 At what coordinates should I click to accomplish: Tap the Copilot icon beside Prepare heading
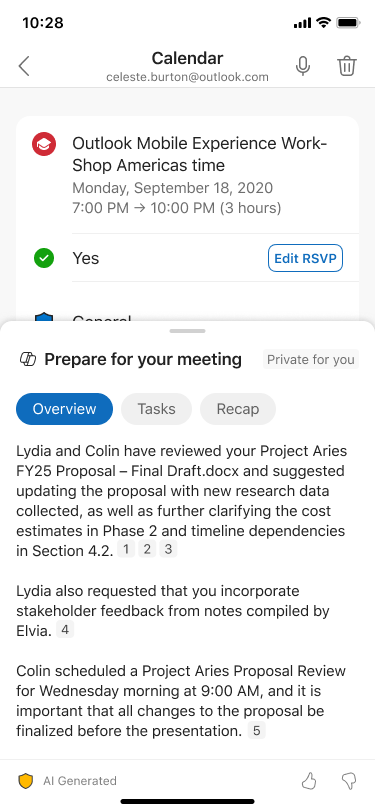click(x=27, y=359)
